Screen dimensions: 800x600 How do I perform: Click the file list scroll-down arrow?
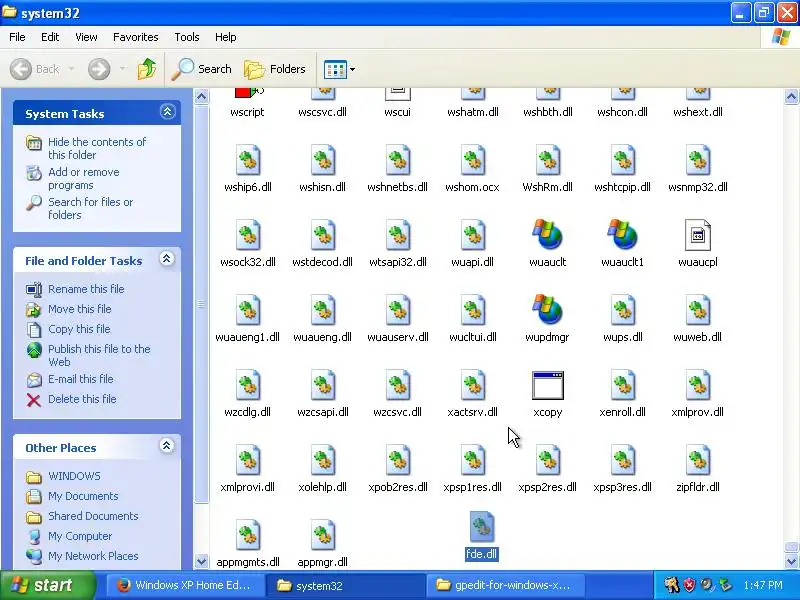[x=791, y=562]
